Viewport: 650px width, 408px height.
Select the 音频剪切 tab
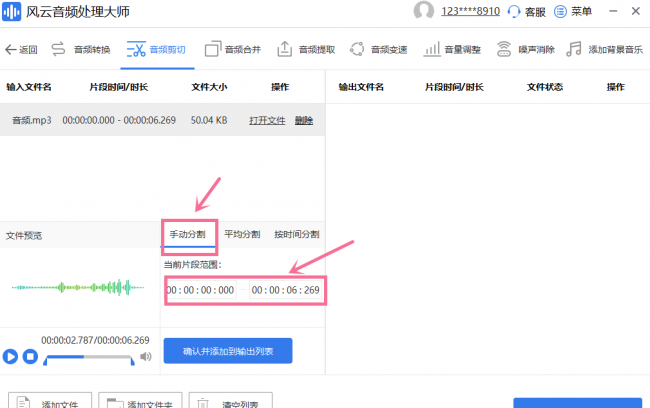[x=156, y=50]
